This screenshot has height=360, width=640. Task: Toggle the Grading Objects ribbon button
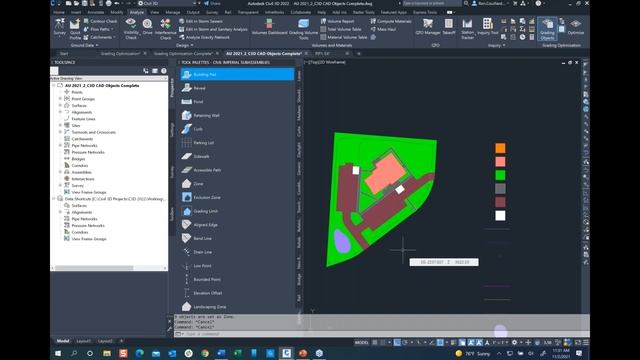coord(547,29)
